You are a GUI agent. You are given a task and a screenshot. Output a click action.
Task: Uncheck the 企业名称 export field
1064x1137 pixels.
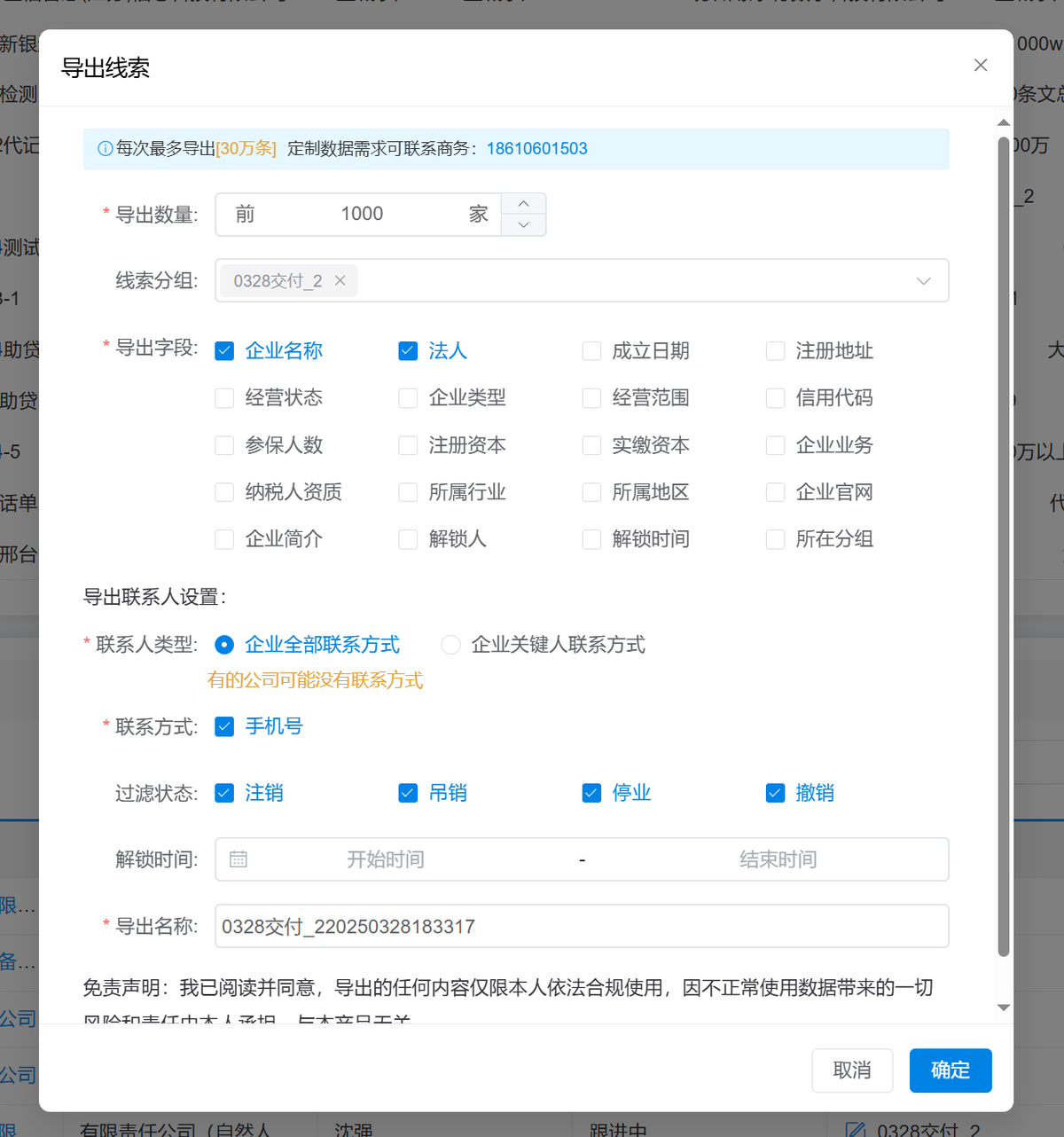(x=224, y=351)
